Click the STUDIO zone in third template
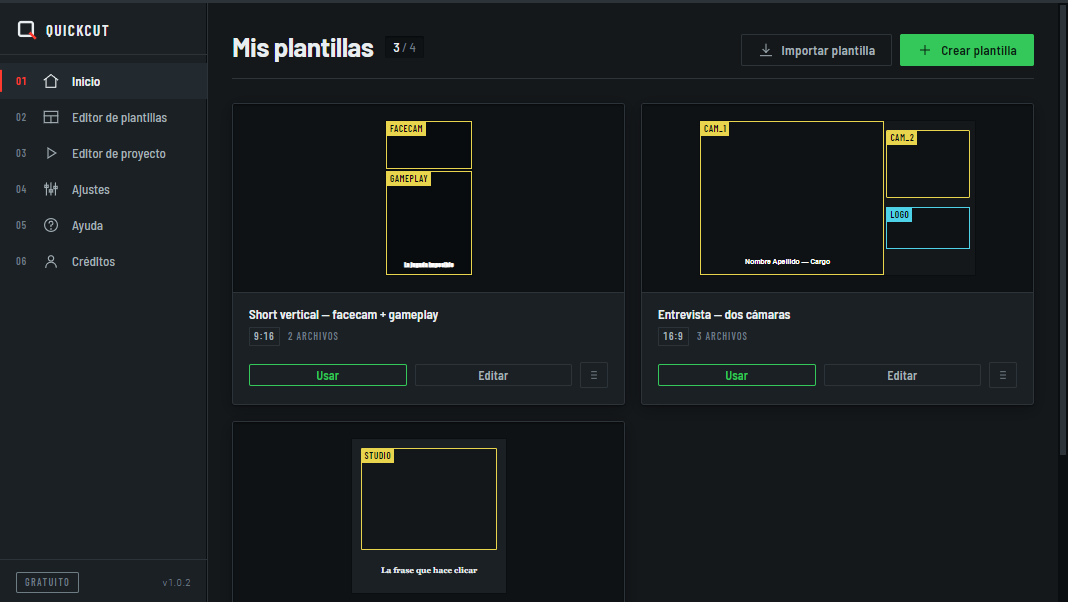Viewport: 1068px width, 602px height. pos(429,499)
